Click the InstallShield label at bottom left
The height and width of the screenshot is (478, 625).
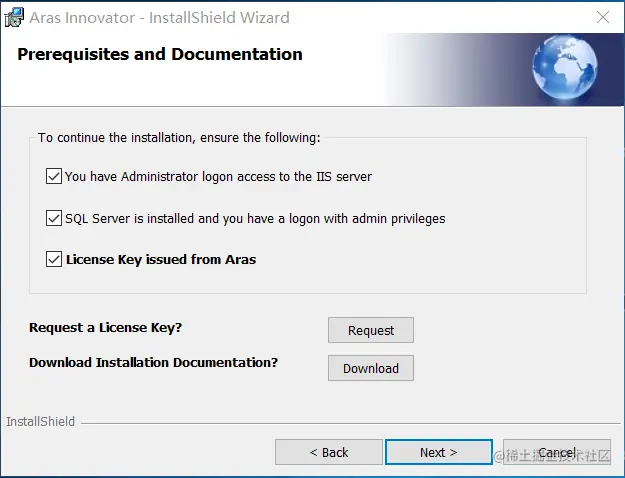coord(40,422)
